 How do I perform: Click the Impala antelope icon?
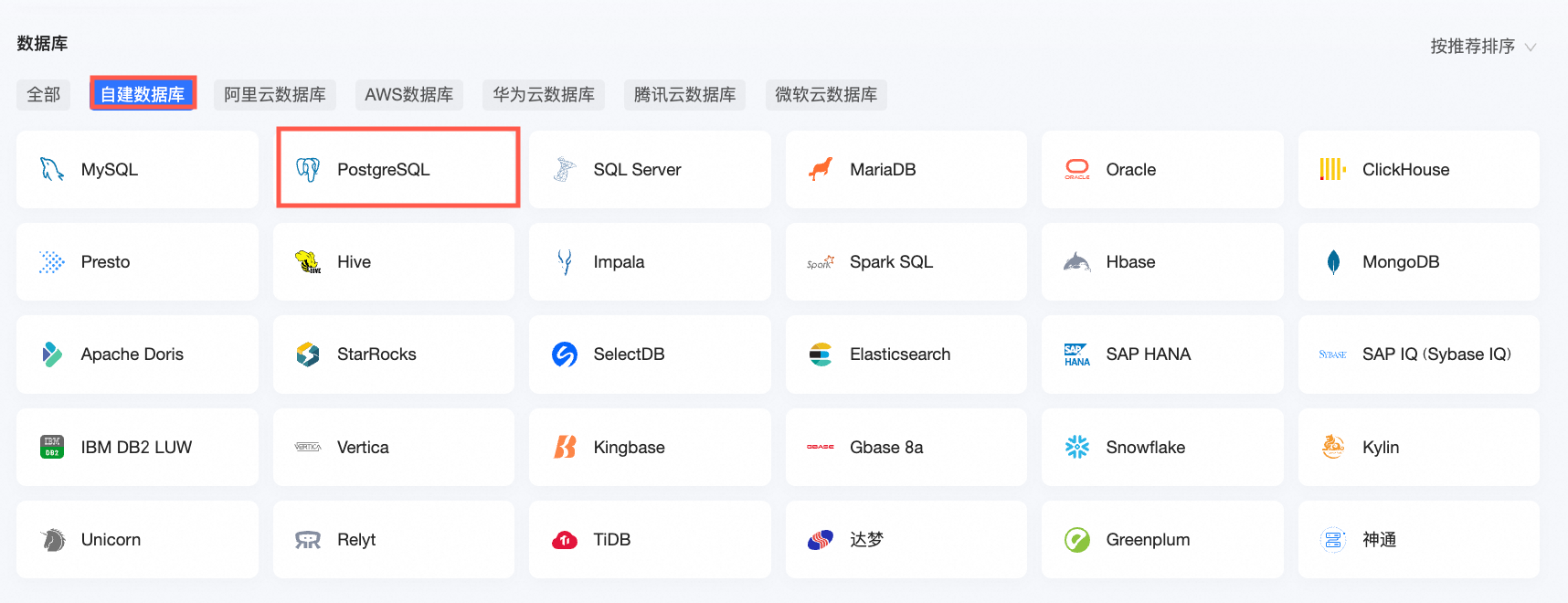[x=565, y=262]
